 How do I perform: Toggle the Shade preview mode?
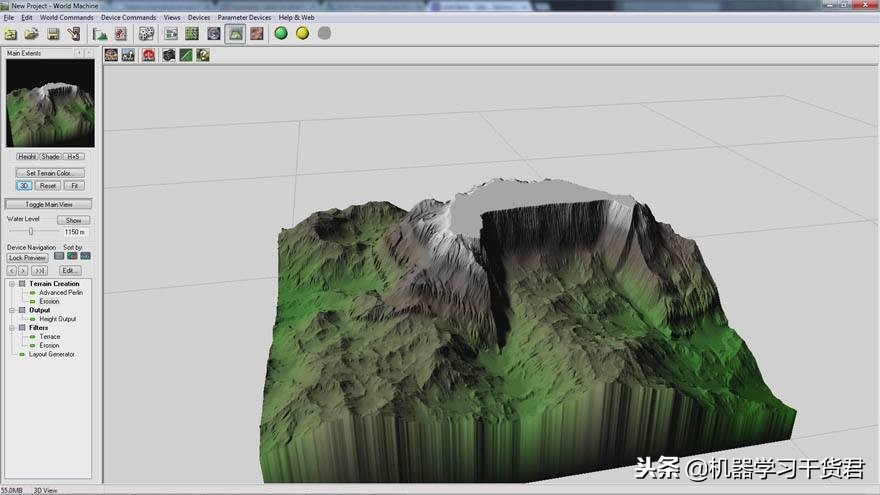[50, 157]
